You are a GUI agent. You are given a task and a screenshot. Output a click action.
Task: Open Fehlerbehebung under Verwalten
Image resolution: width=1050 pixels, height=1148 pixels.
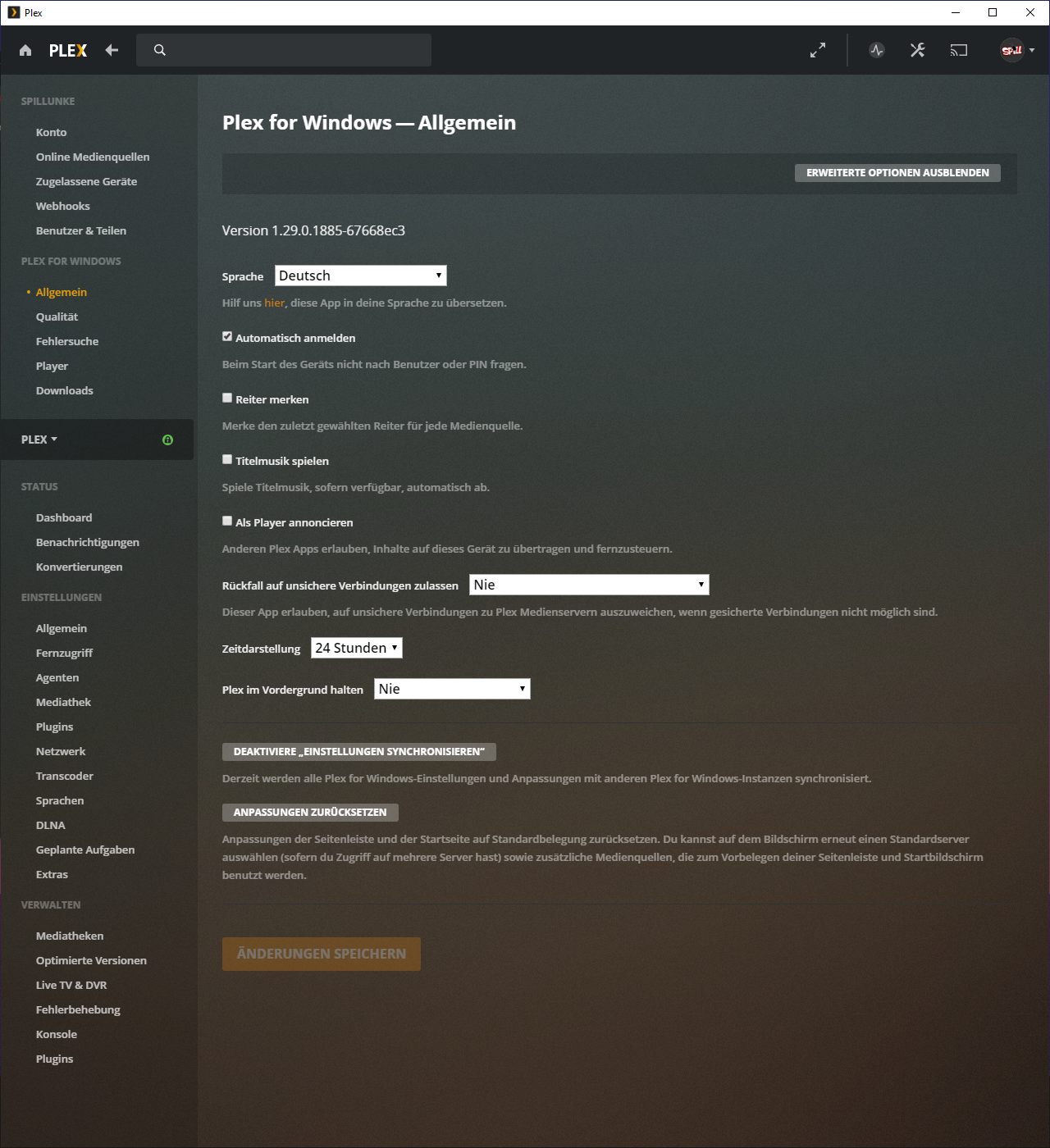click(78, 1009)
